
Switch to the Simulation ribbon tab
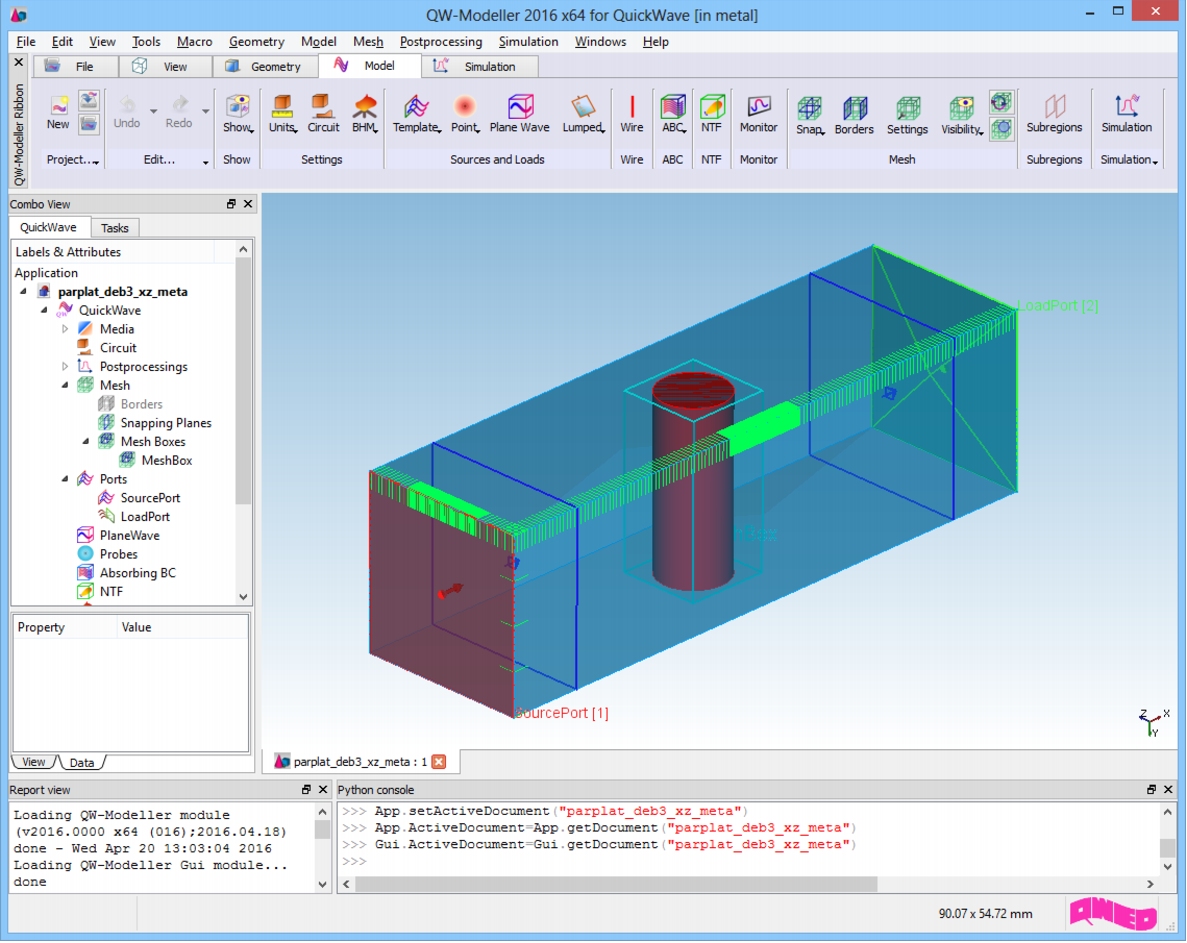(x=479, y=67)
